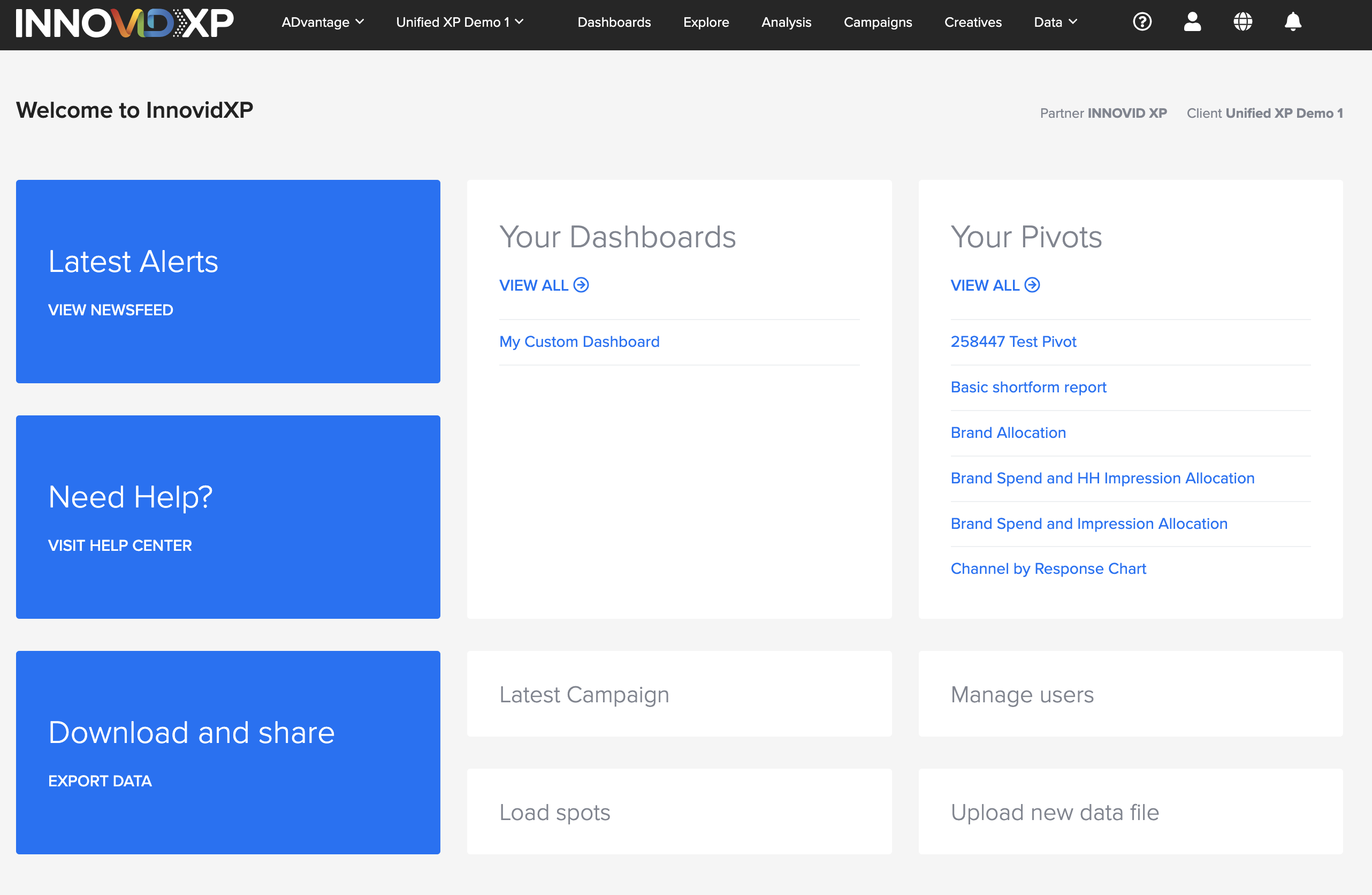Screen dimensions: 1372x895
Task: Click VISIT HELP CENTER
Action: pos(119,545)
